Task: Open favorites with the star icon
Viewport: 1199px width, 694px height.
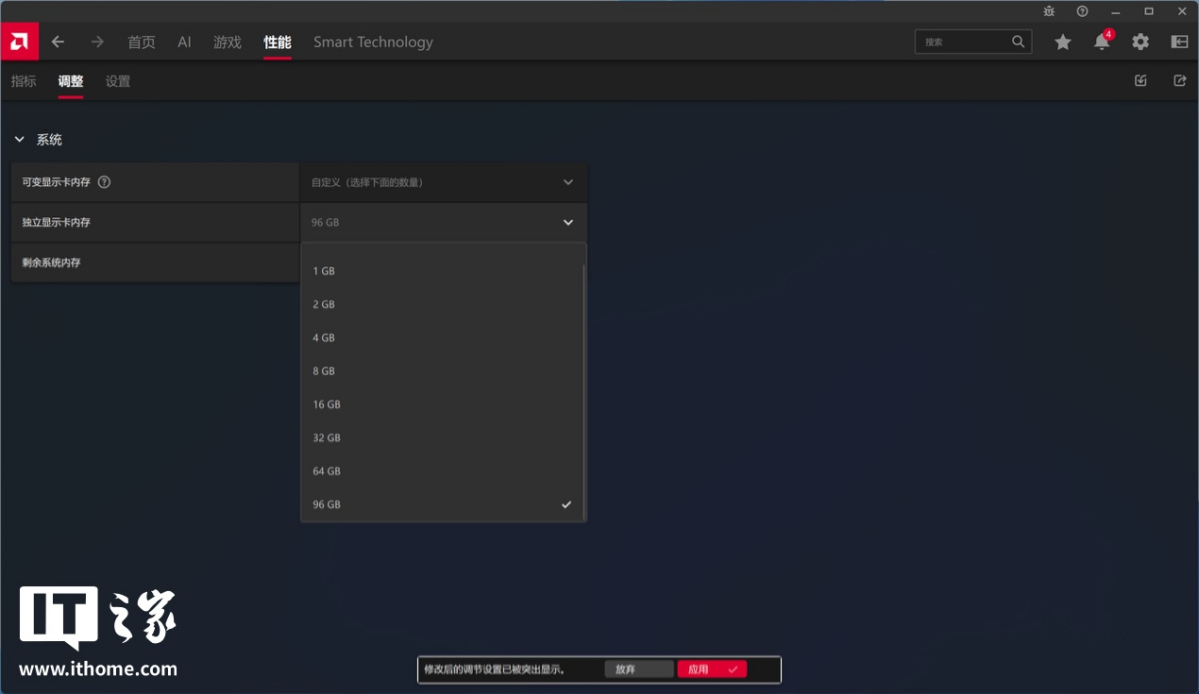Action: [1062, 42]
